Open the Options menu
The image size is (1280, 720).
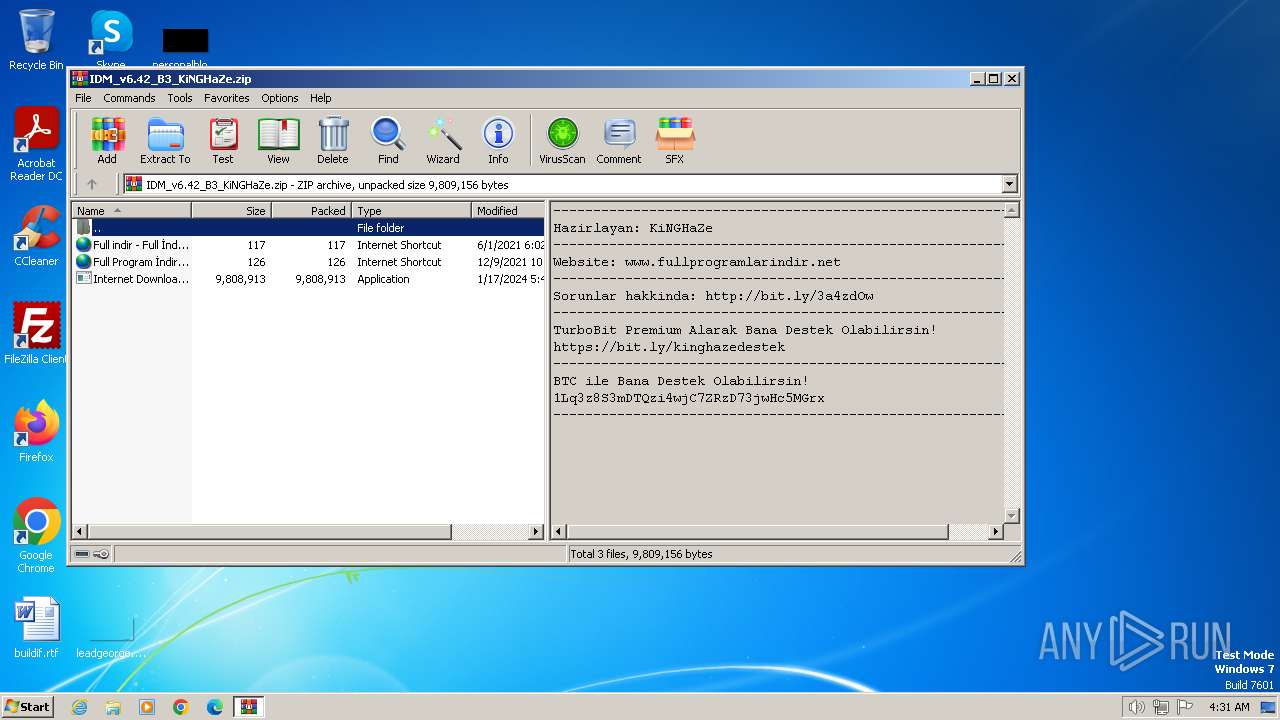pos(280,98)
